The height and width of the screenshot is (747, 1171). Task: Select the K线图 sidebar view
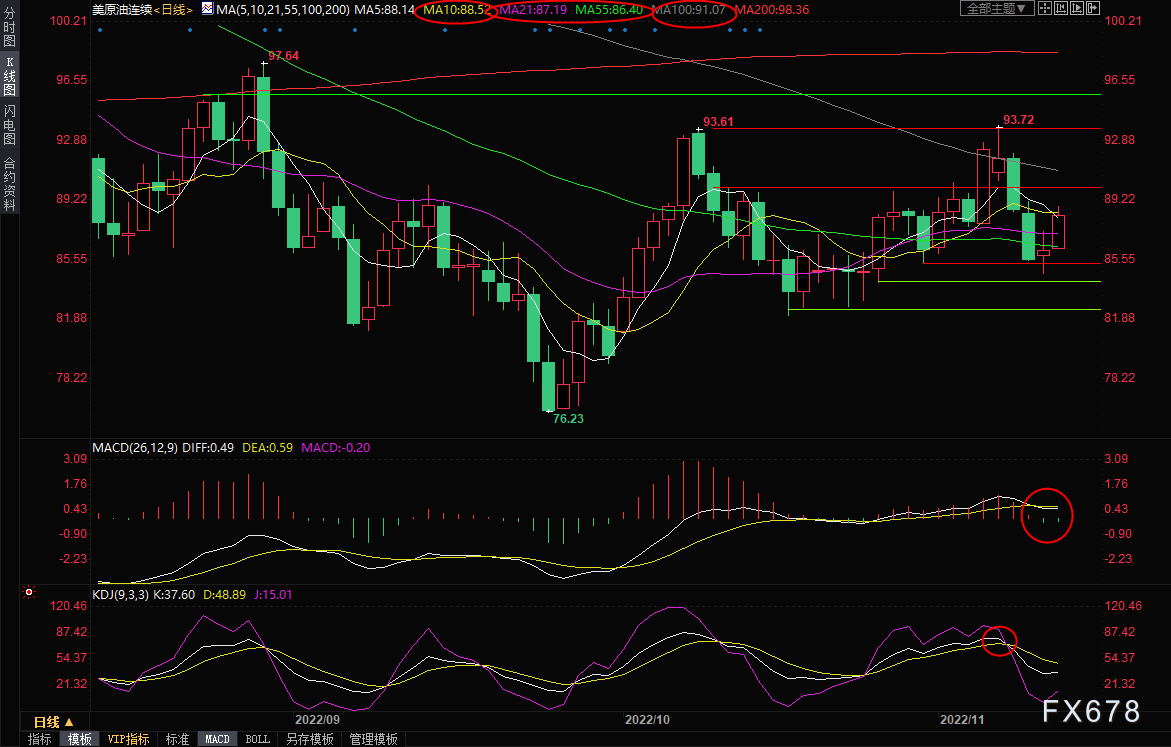point(10,75)
